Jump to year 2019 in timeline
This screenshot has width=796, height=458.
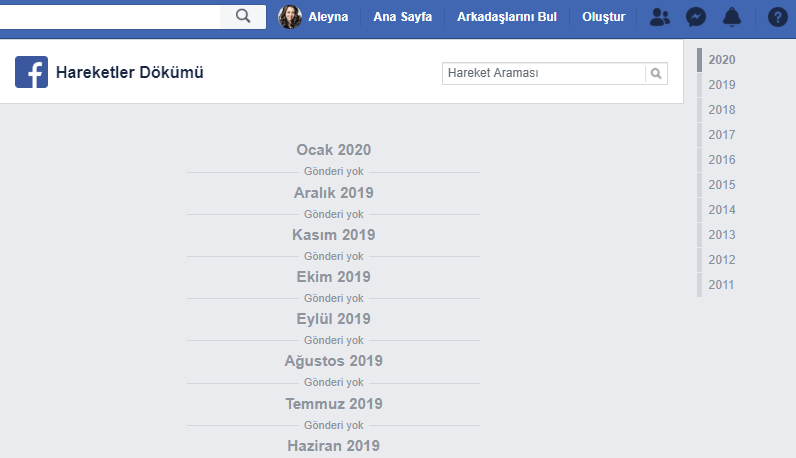point(721,85)
